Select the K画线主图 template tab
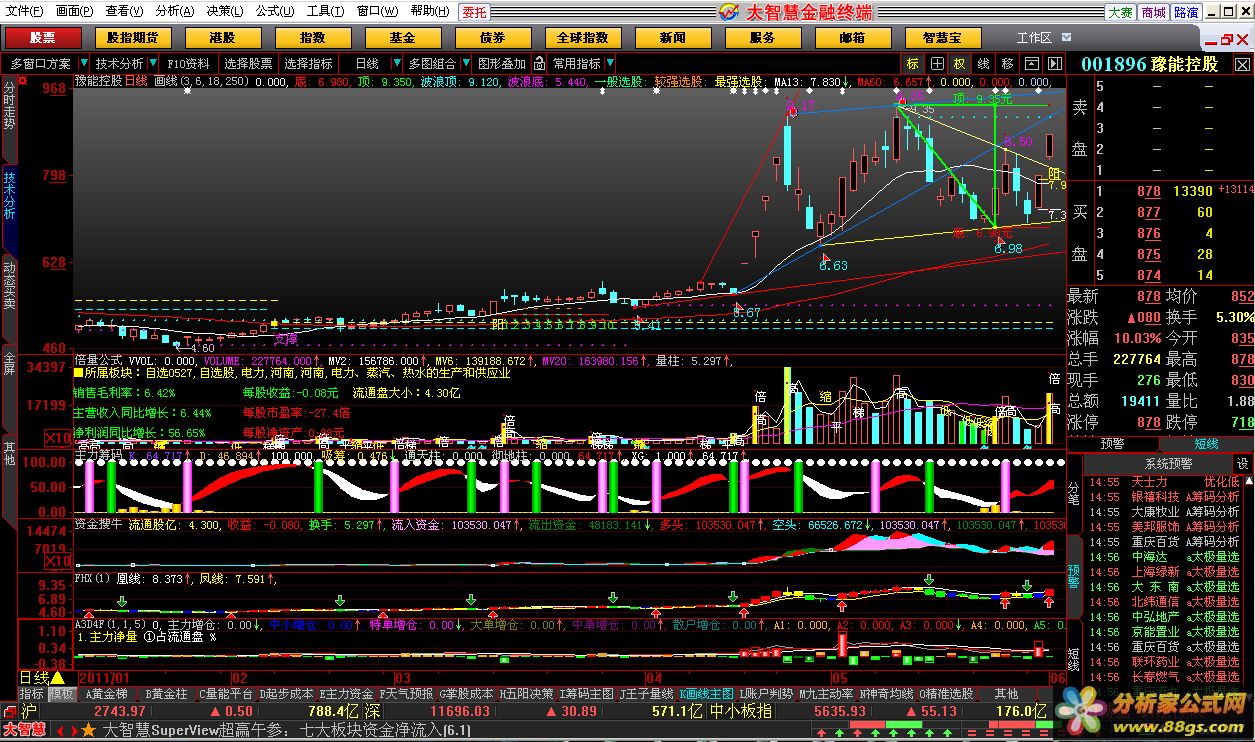 (706, 693)
